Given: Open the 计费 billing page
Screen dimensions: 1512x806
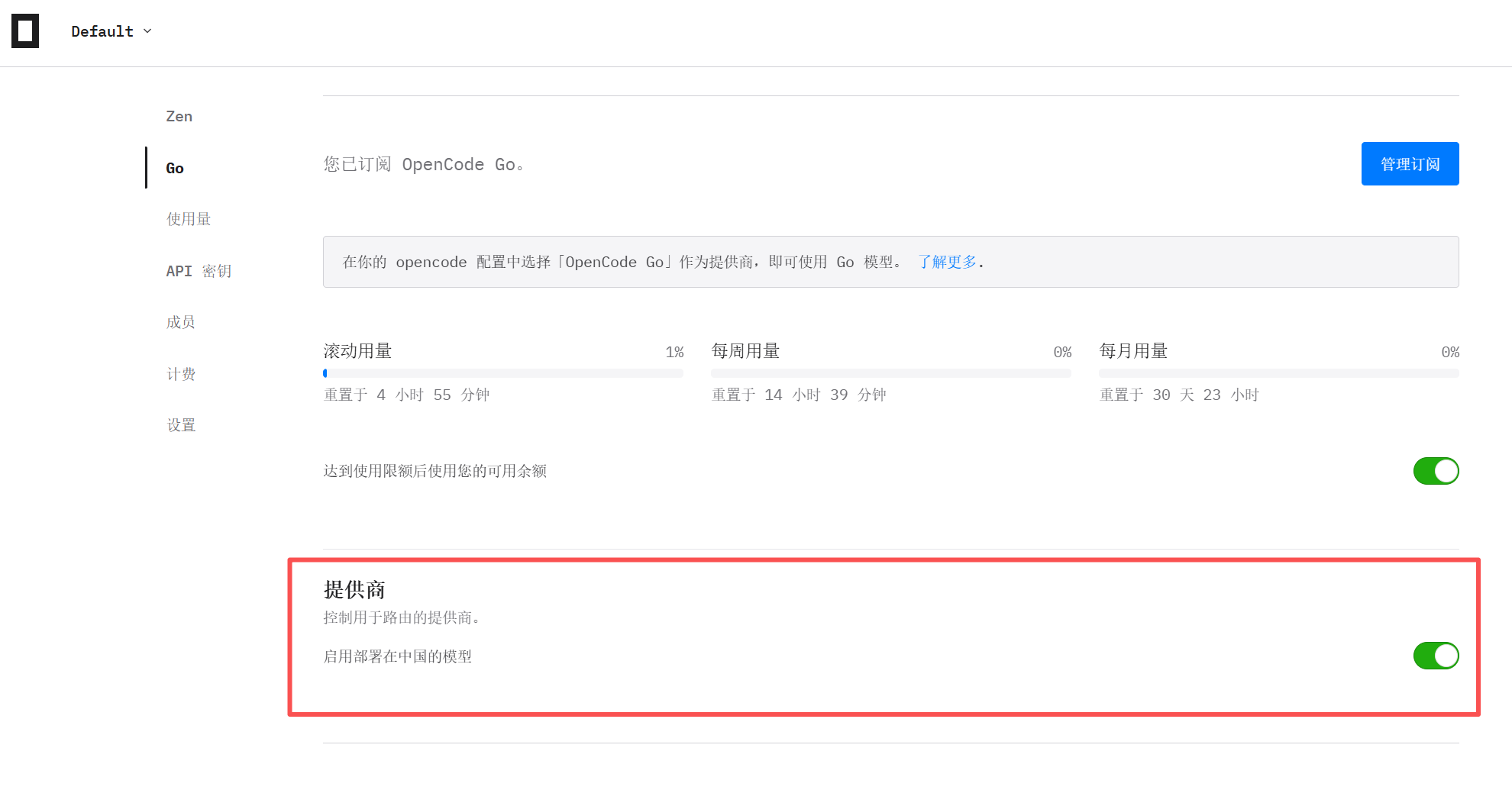Looking at the screenshot, I should tap(181, 374).
